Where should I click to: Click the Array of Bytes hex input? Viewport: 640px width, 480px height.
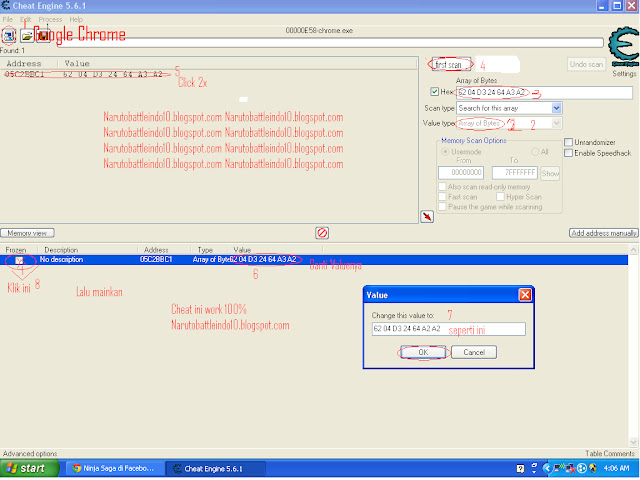tap(544, 93)
